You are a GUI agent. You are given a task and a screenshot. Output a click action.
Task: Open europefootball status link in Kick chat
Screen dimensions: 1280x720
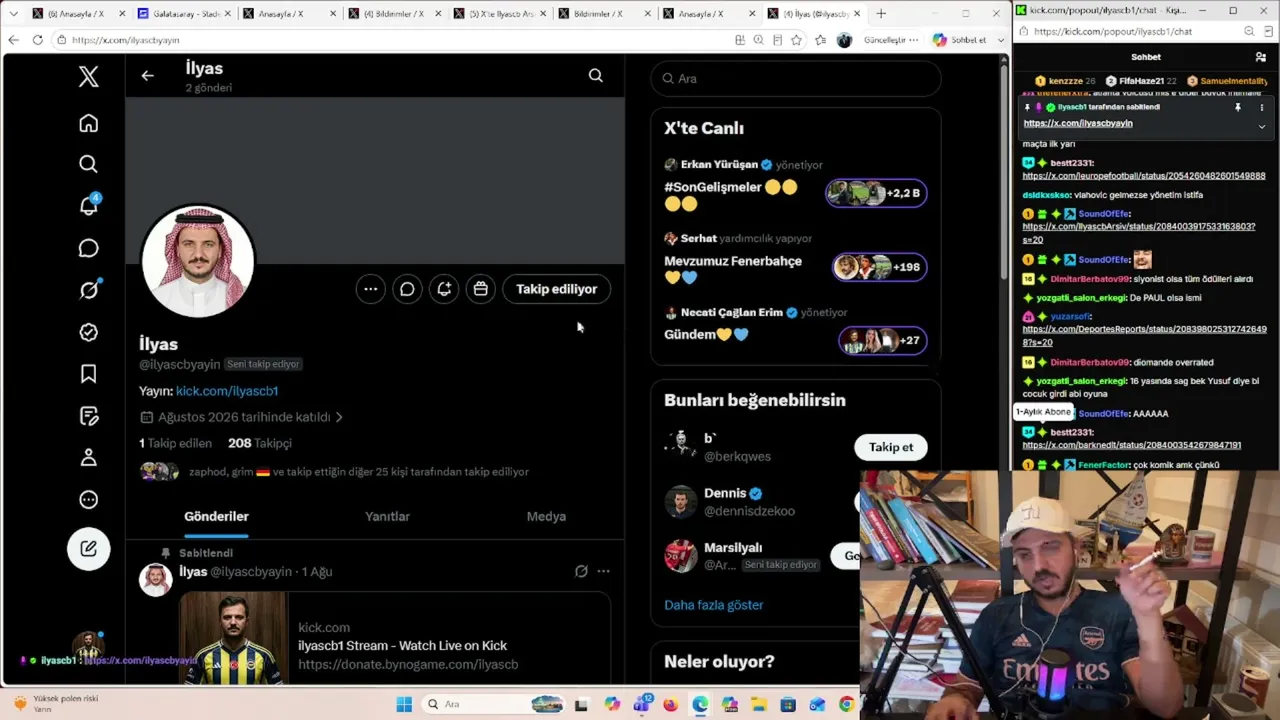pyautogui.click(x=1144, y=176)
